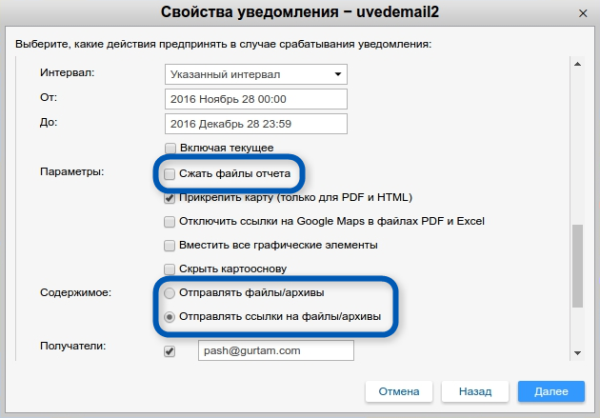This screenshot has height=418, width=600.
Task: Enable Отключить ссылки на Google Maps checkbox
Action: pyautogui.click(x=169, y=222)
